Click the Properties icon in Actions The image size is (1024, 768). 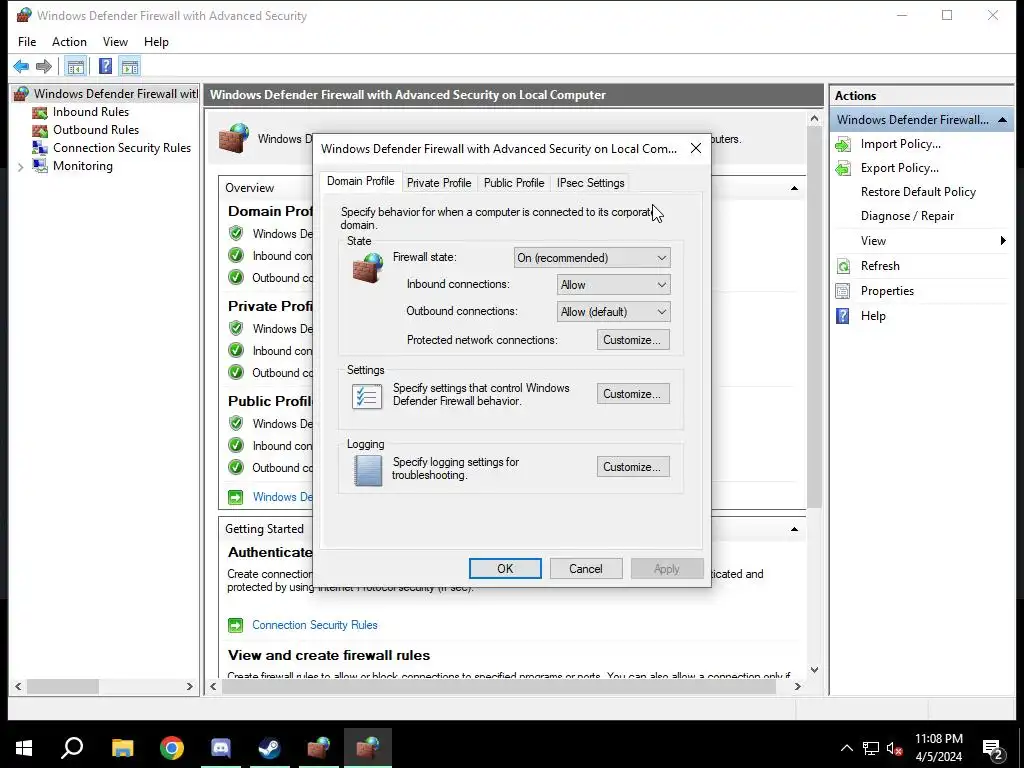click(x=843, y=291)
